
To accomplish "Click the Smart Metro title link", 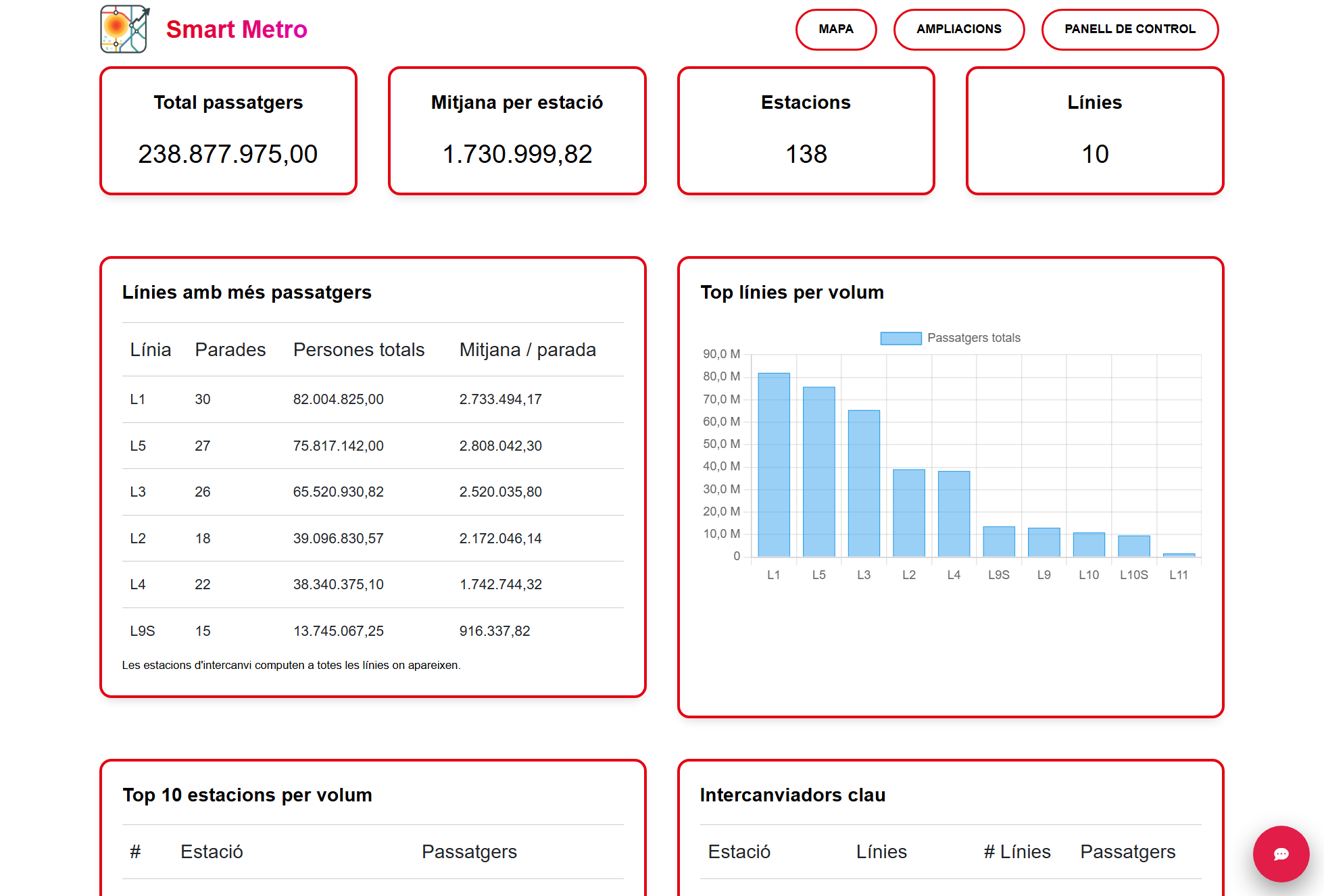I will pos(237,29).
